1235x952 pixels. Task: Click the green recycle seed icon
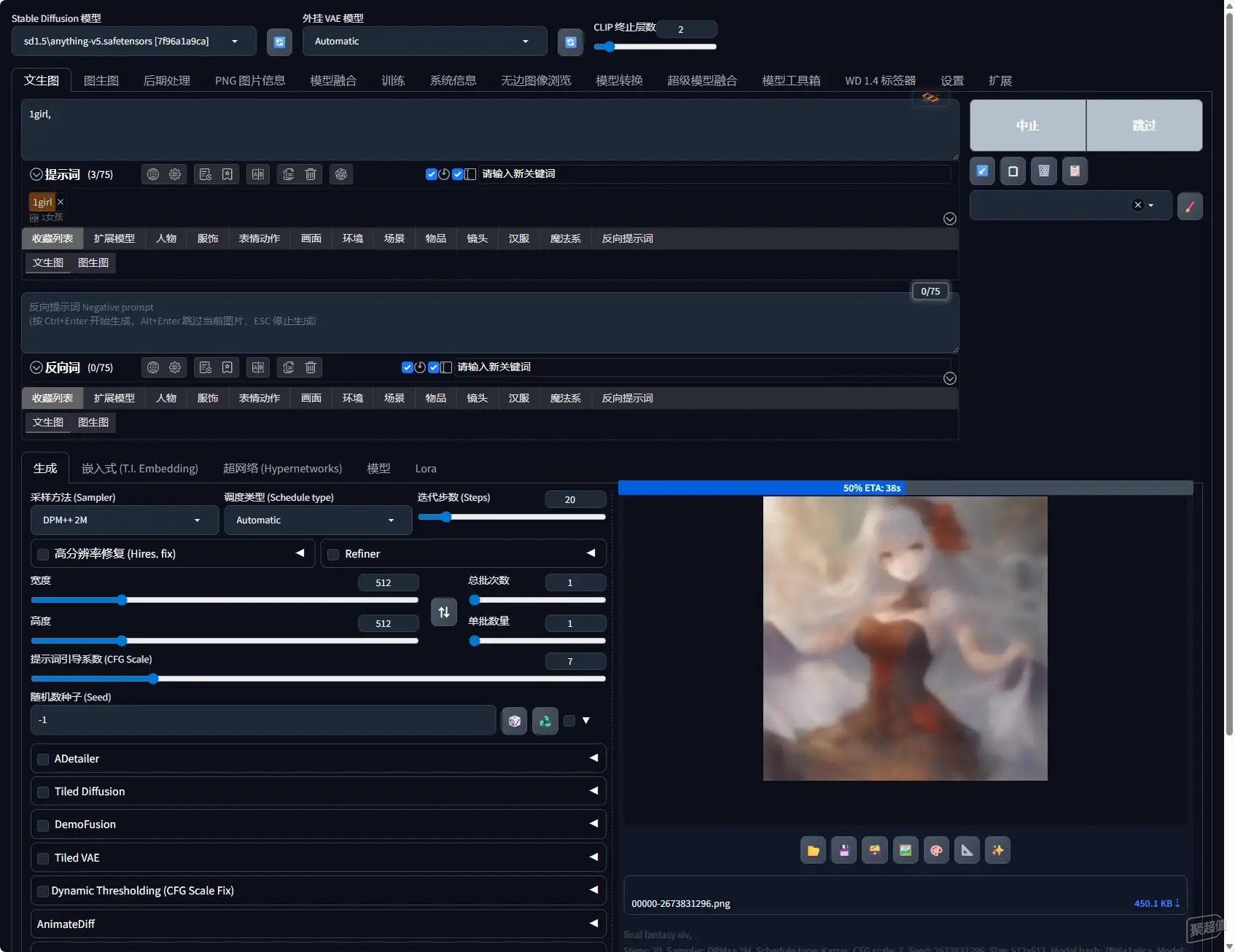(545, 721)
